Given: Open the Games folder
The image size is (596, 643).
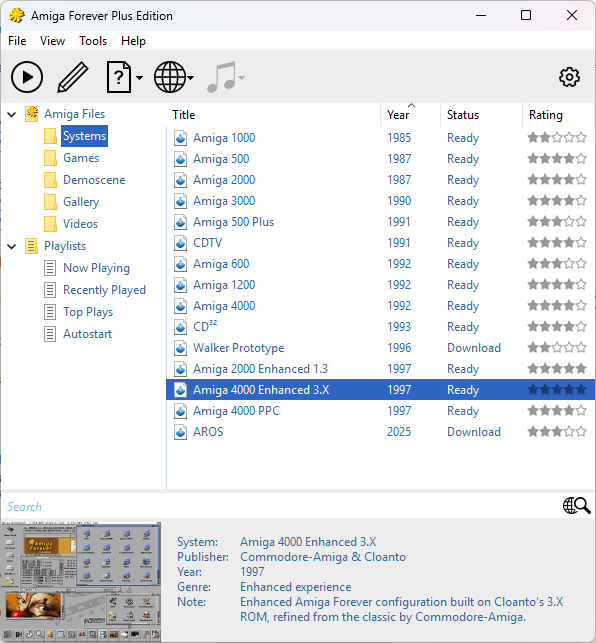Looking at the screenshot, I should pos(81,158).
